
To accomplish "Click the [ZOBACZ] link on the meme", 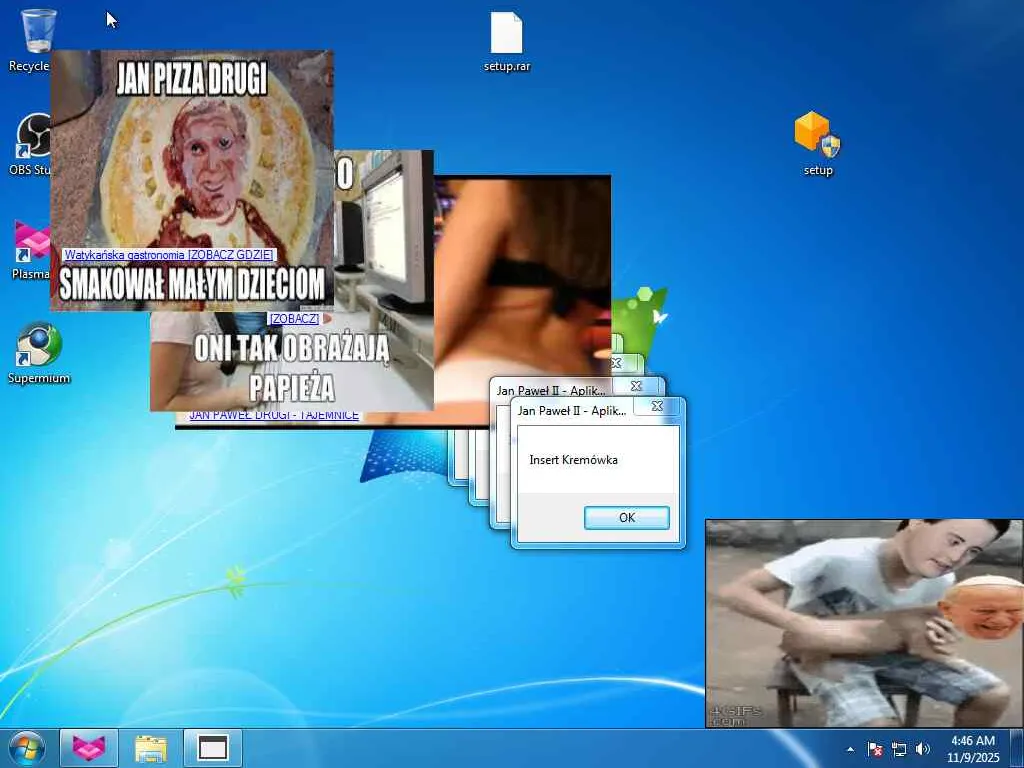I will 295,318.
